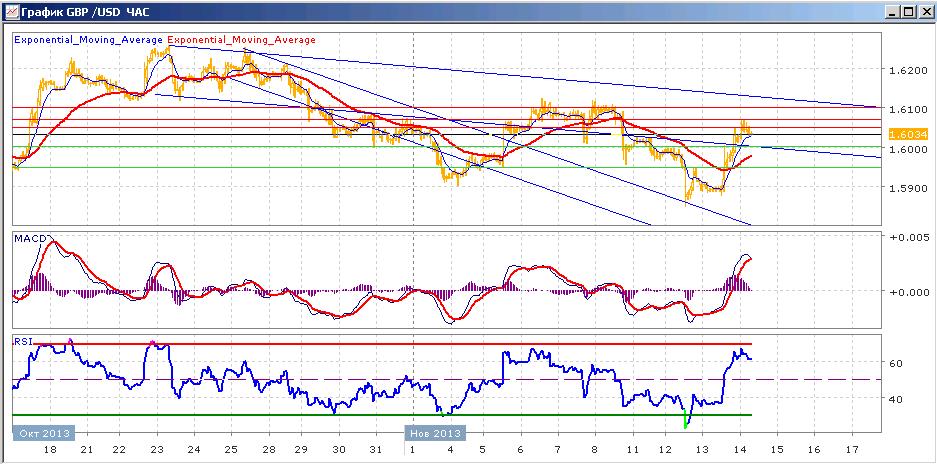Click the 60 level on the RSI axis

896,363
